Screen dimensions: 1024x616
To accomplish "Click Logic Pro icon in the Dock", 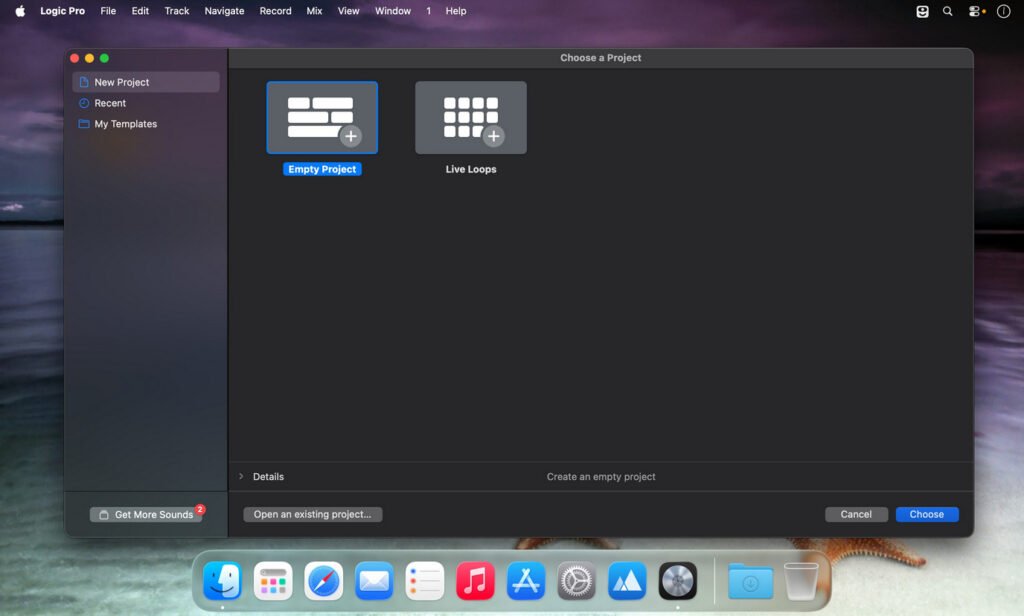I will [678, 581].
